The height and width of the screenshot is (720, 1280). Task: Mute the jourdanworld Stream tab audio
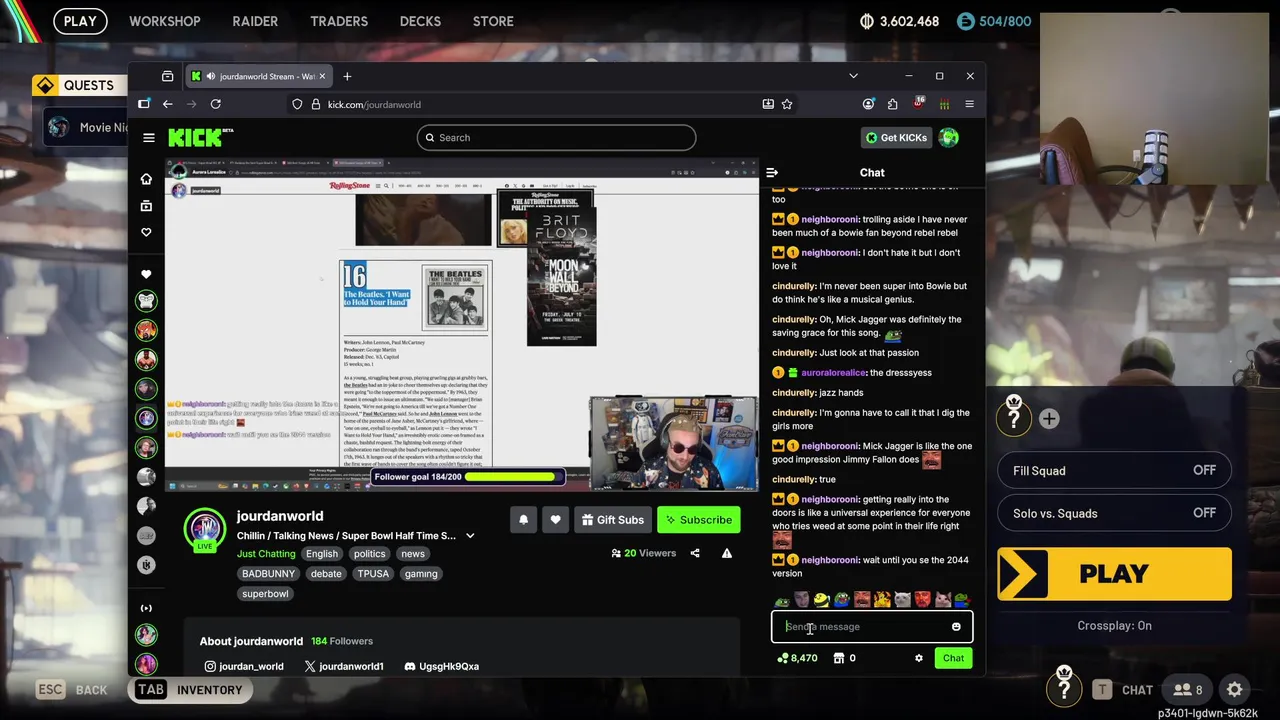210,76
